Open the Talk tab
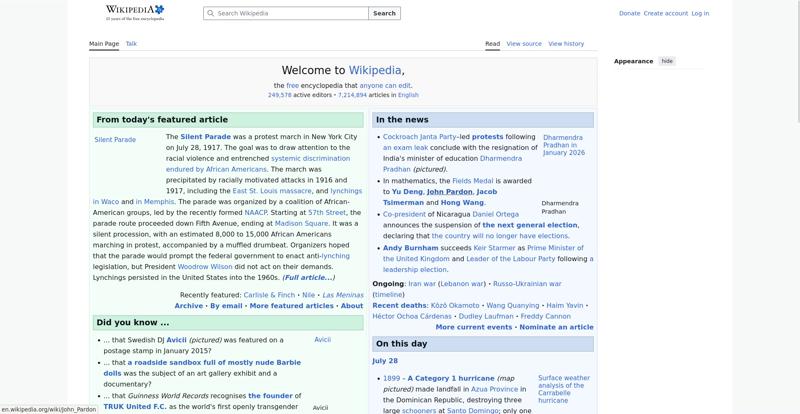 click(131, 44)
